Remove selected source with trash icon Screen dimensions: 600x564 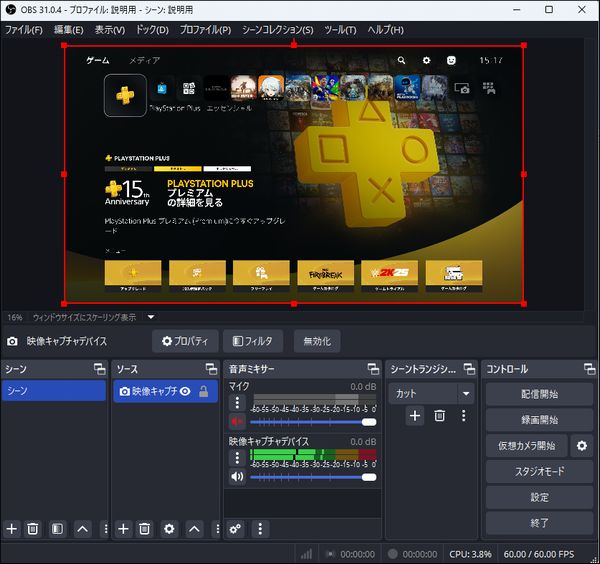[x=145, y=529]
